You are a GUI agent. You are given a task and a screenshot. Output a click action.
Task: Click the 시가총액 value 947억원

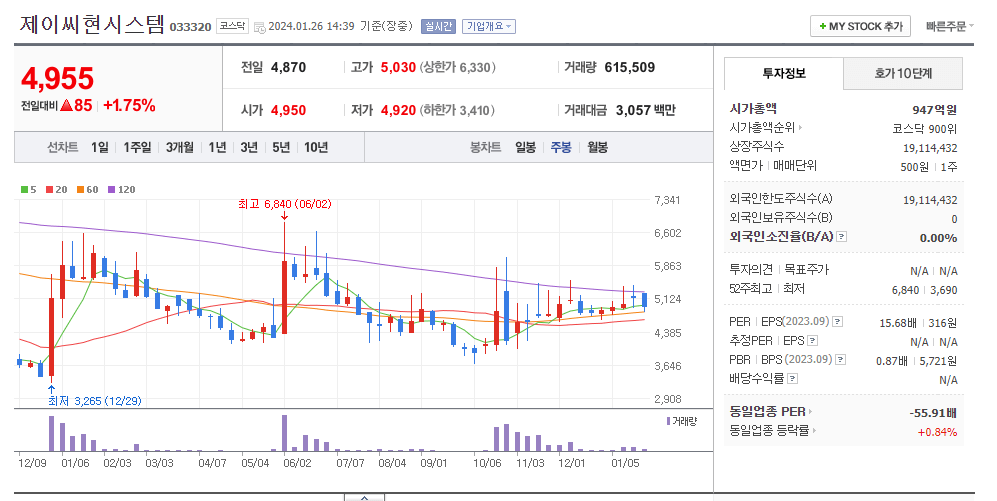point(934,110)
